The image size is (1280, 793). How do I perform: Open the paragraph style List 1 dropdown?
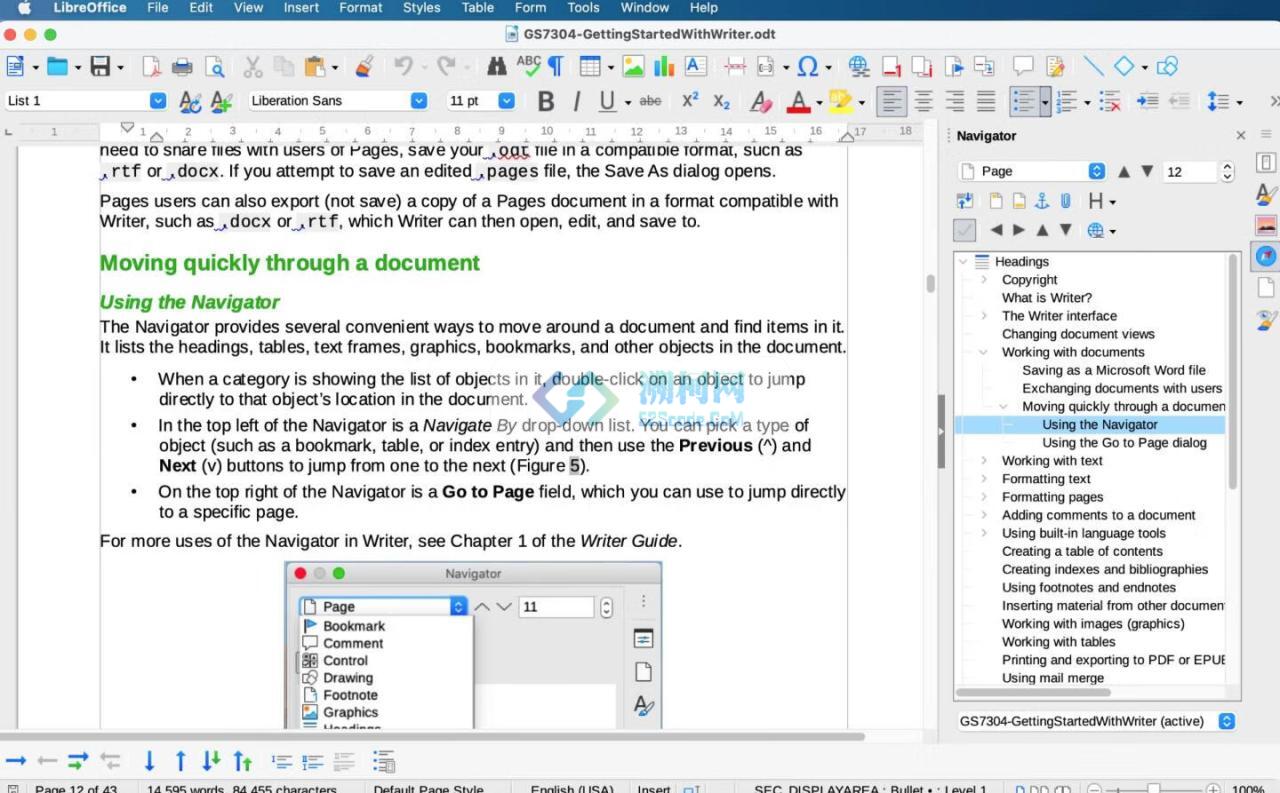pyautogui.click(x=158, y=101)
